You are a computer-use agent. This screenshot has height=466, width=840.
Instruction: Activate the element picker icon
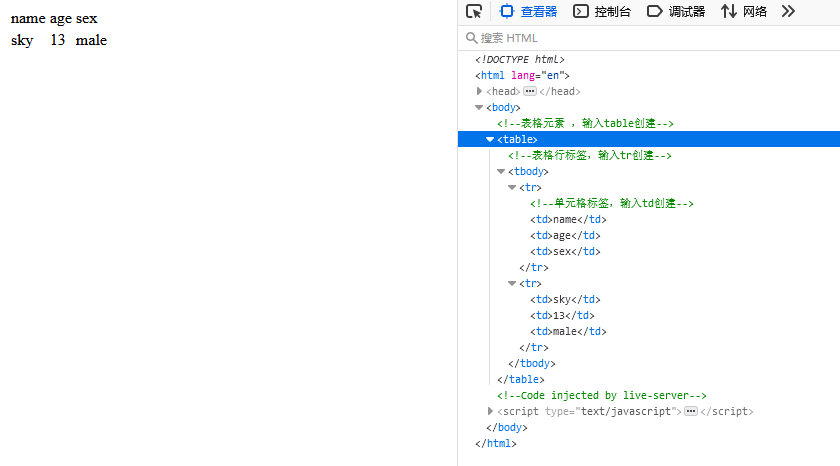474,11
